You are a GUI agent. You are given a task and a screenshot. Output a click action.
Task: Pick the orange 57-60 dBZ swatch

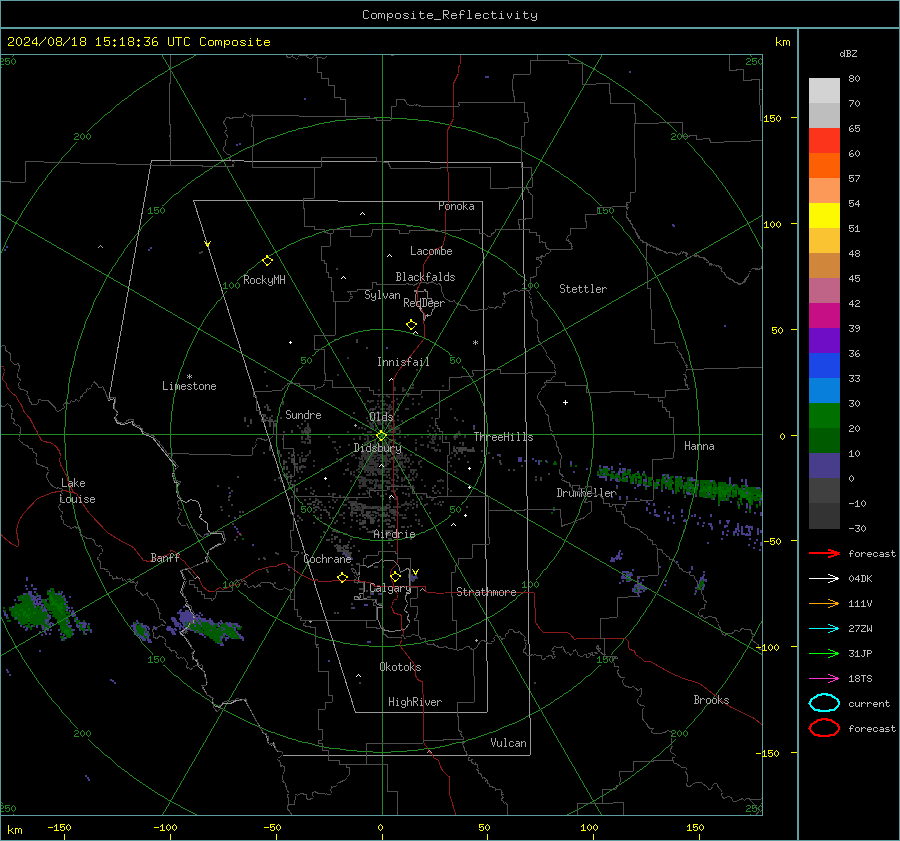[x=824, y=165]
